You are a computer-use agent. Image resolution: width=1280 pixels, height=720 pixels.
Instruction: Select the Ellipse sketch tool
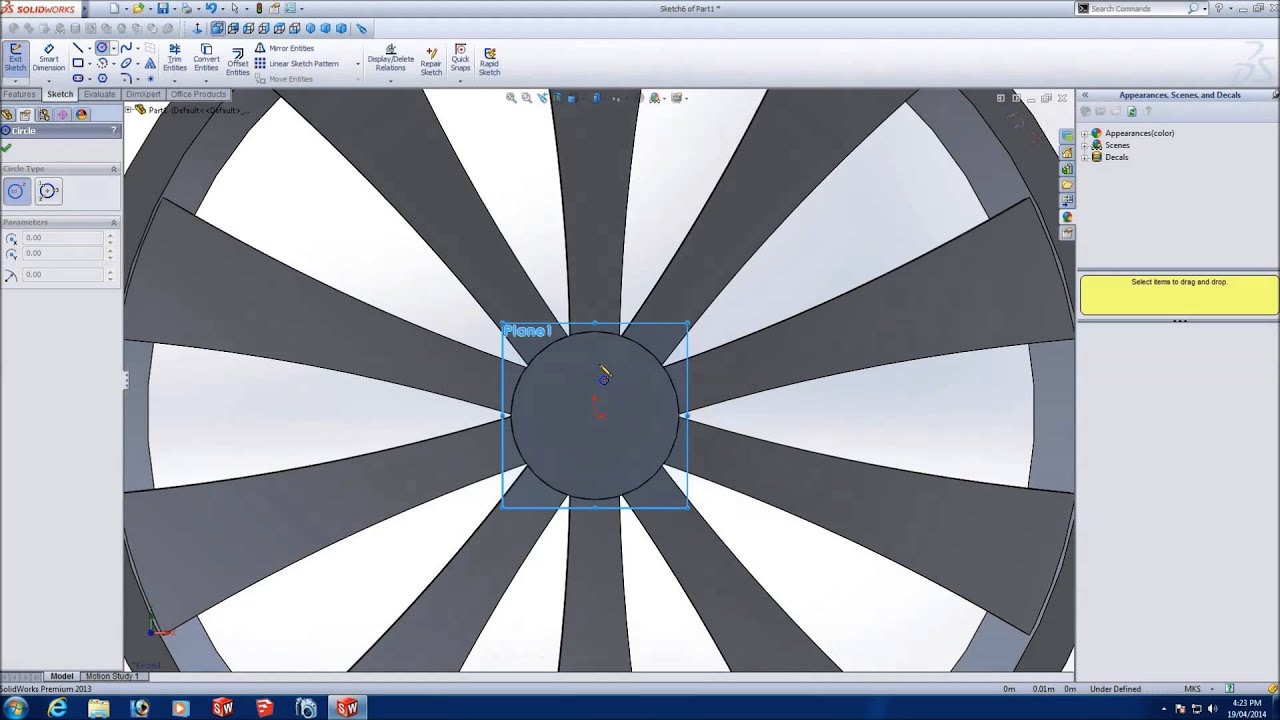(x=126, y=63)
